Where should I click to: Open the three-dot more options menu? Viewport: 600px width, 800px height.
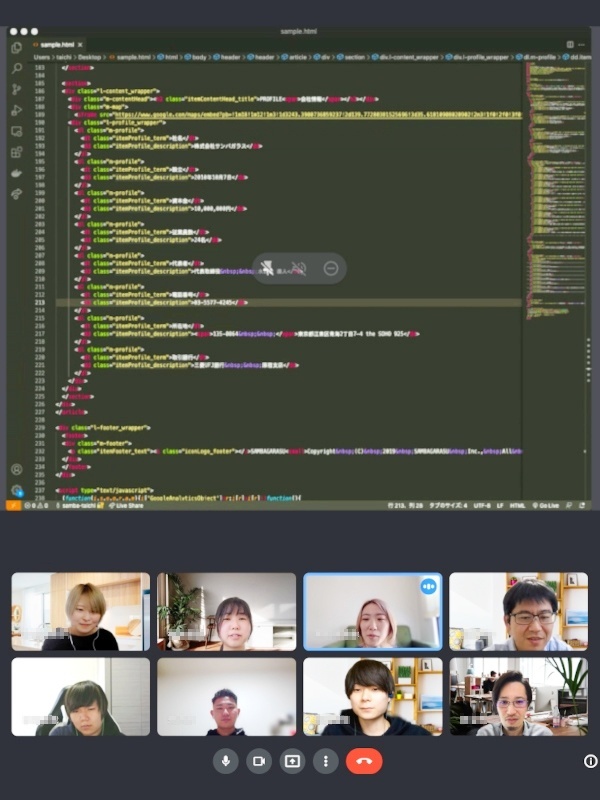325,761
